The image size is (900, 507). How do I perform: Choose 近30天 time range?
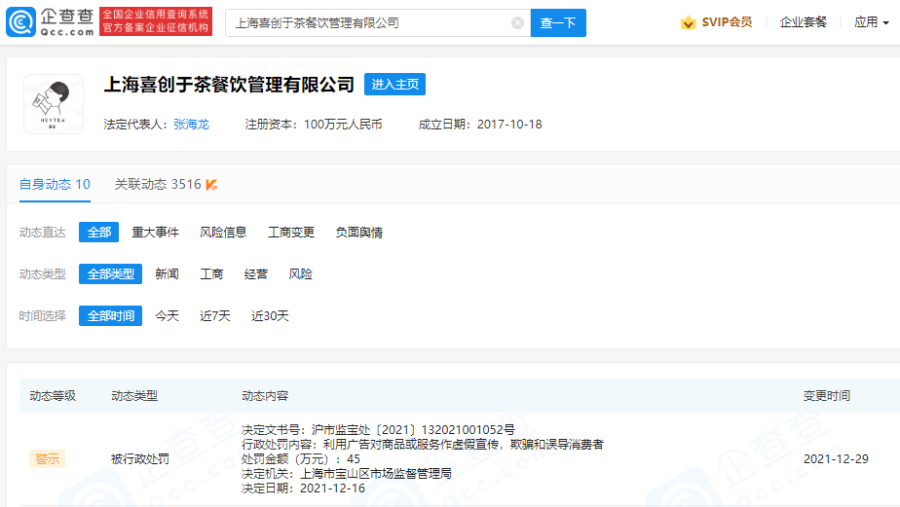point(270,316)
